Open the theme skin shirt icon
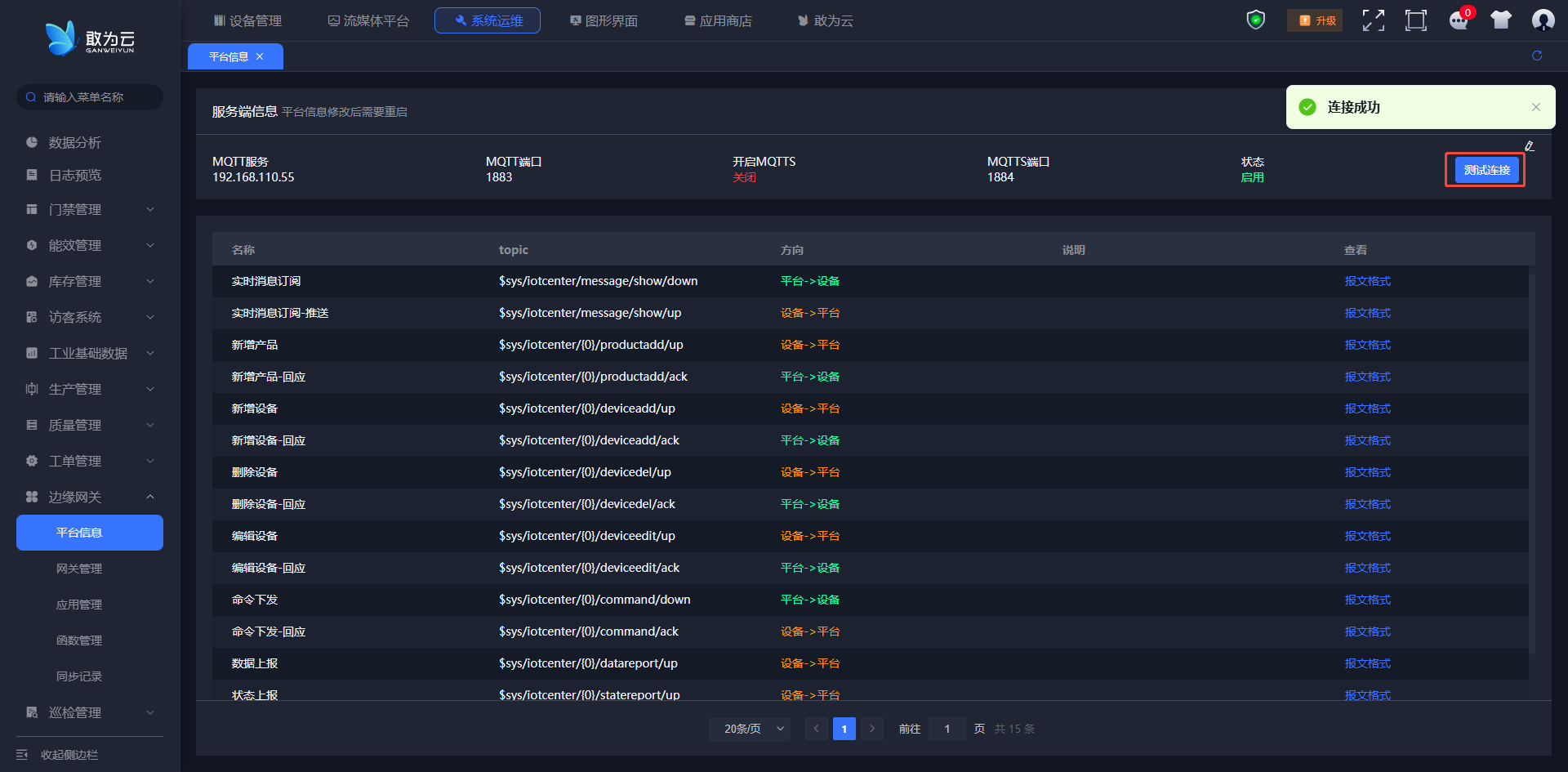This screenshot has width=1568, height=772. [x=1500, y=20]
